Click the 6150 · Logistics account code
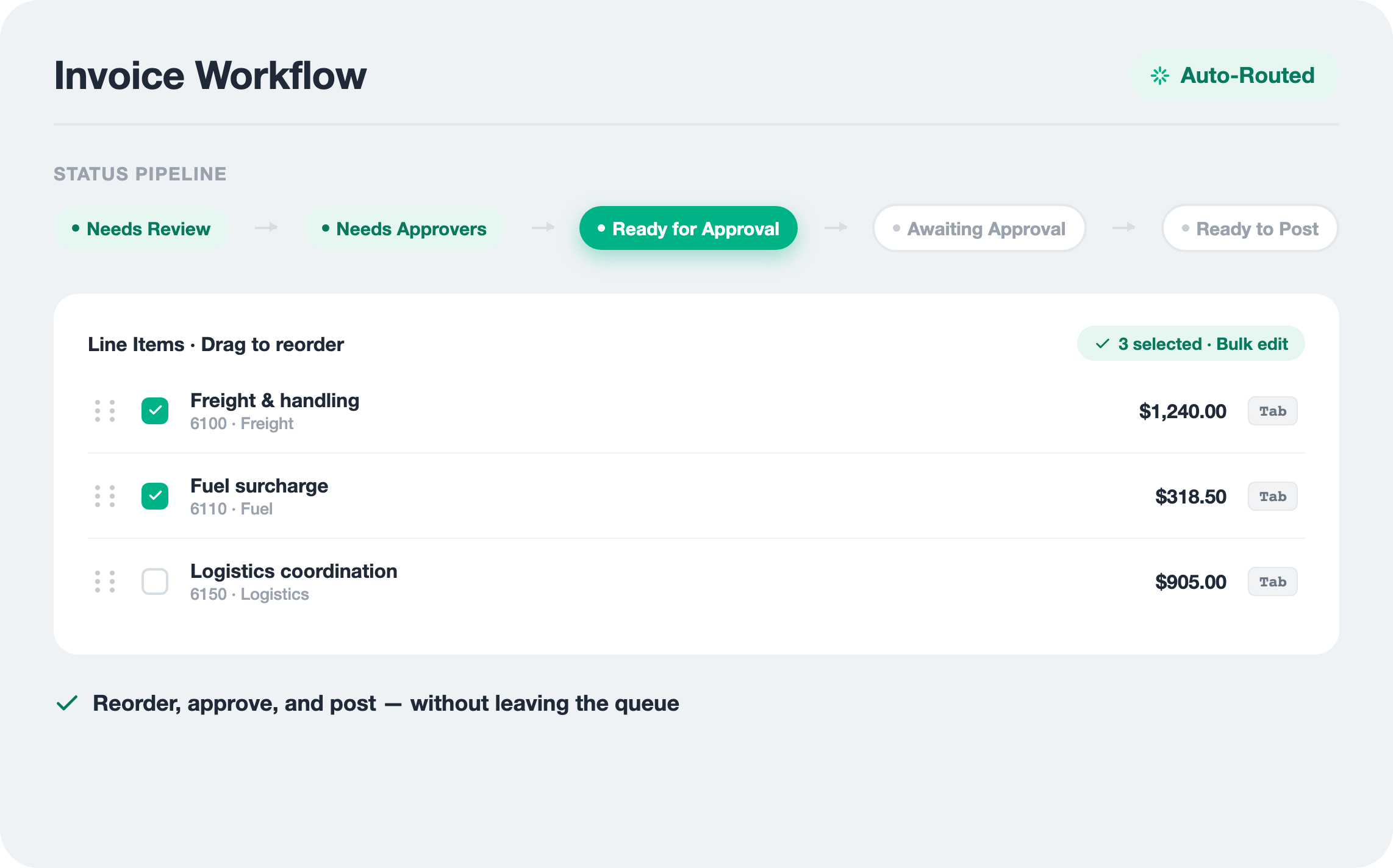 (x=249, y=594)
